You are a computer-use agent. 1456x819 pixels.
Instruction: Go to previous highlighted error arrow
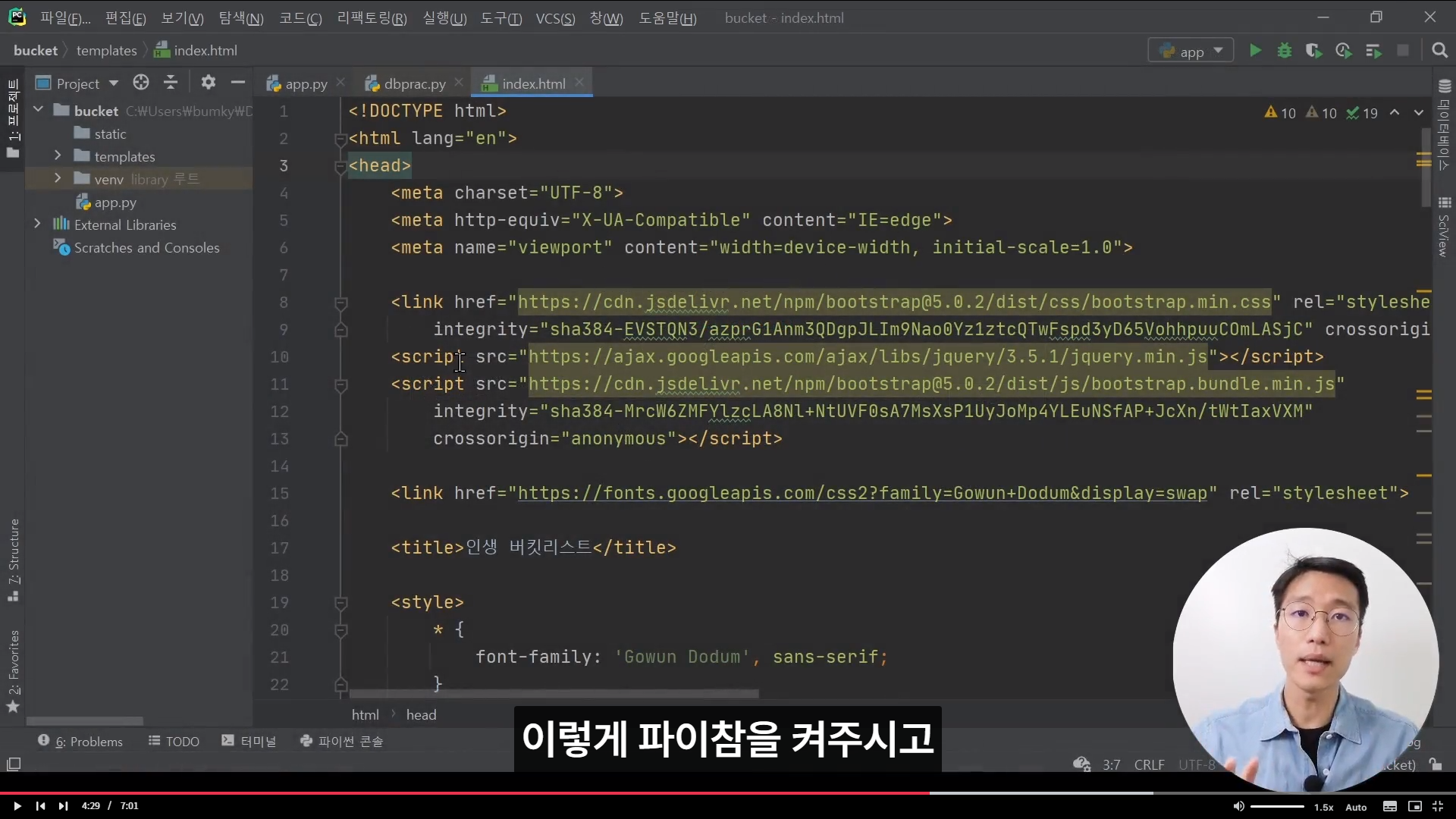pyautogui.click(x=1395, y=113)
